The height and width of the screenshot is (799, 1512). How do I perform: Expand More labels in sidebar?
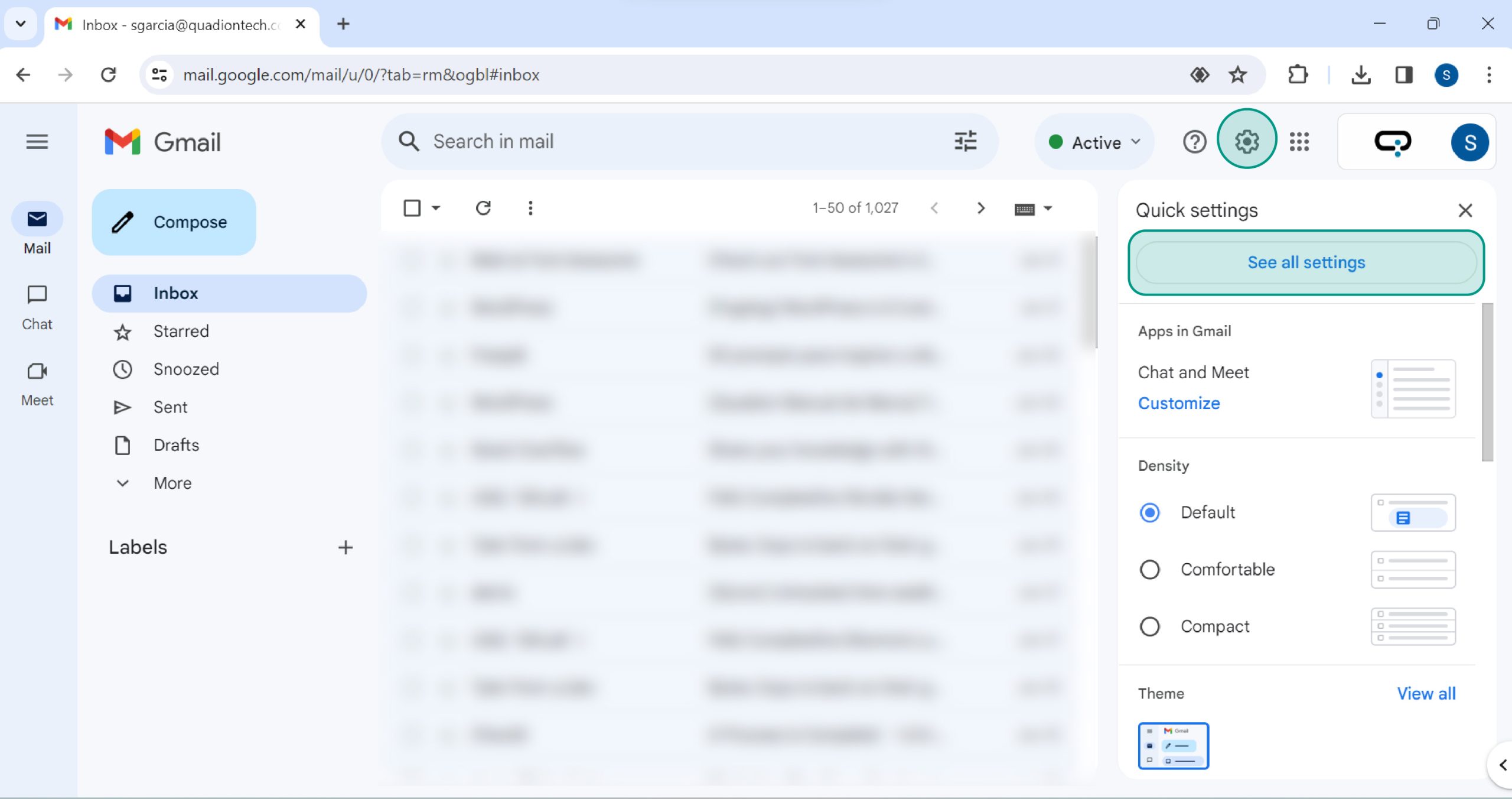(x=172, y=483)
